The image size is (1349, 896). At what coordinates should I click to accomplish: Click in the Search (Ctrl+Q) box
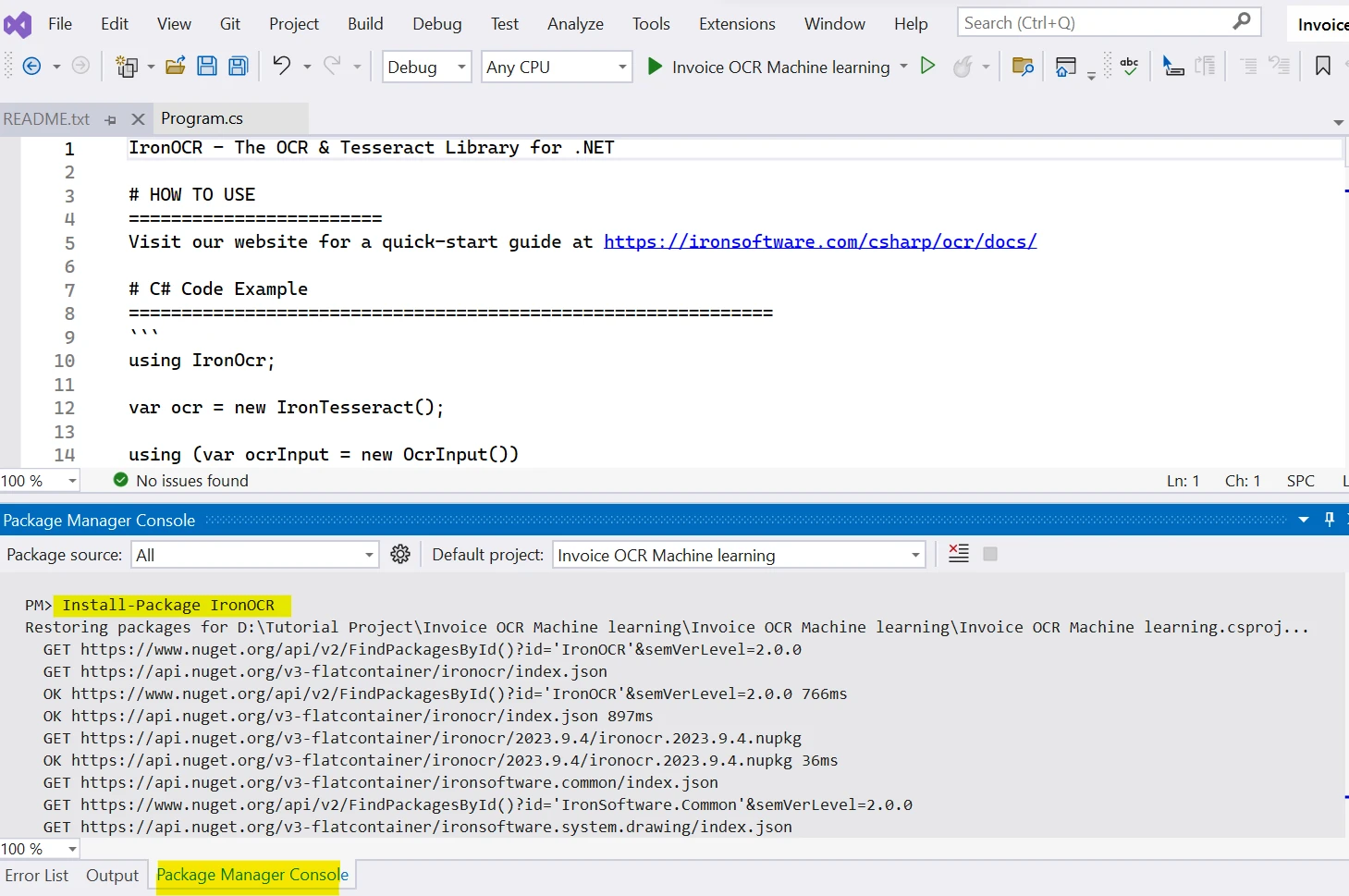coord(1095,23)
